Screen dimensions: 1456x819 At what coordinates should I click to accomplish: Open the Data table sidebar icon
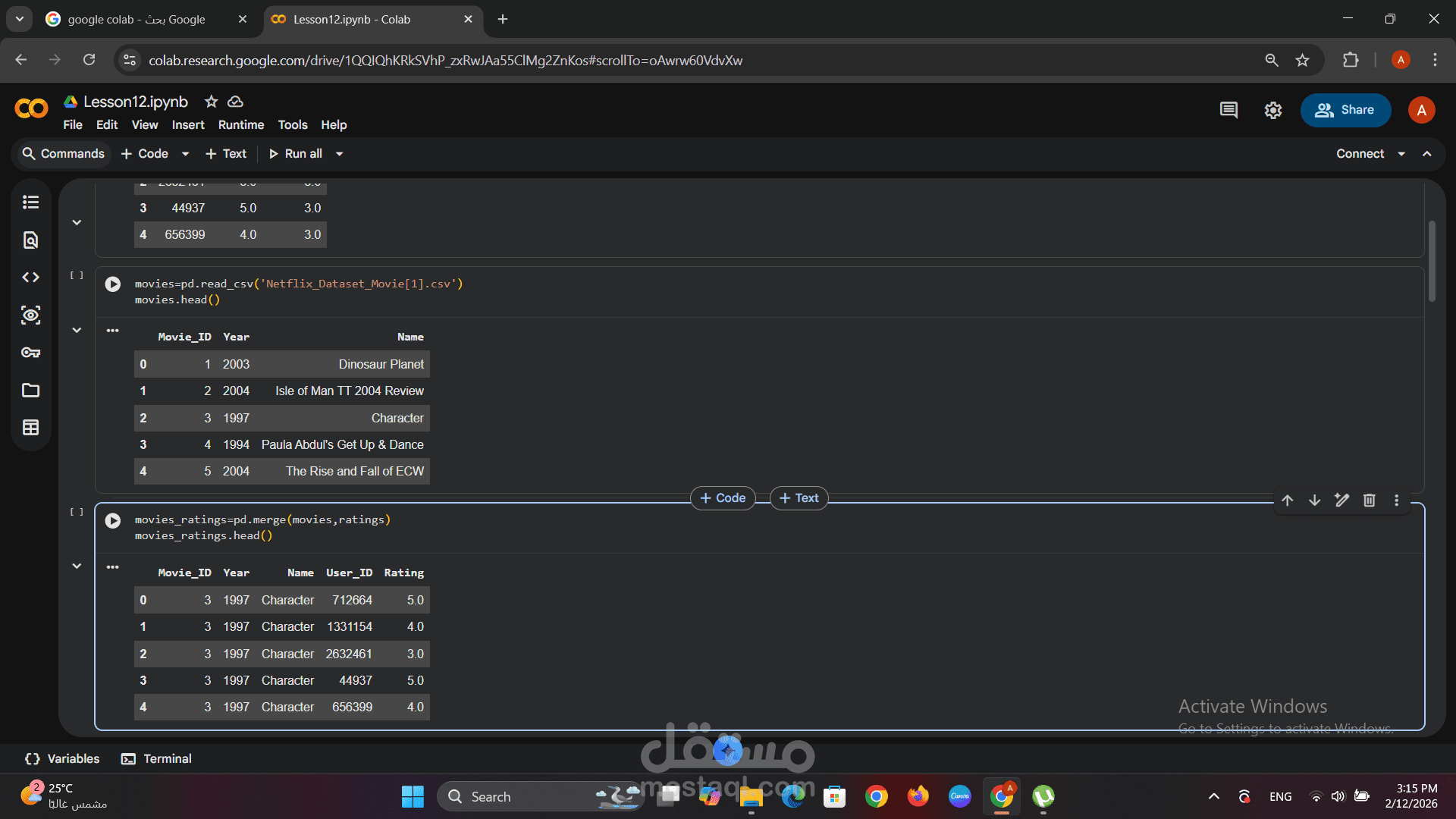point(30,428)
